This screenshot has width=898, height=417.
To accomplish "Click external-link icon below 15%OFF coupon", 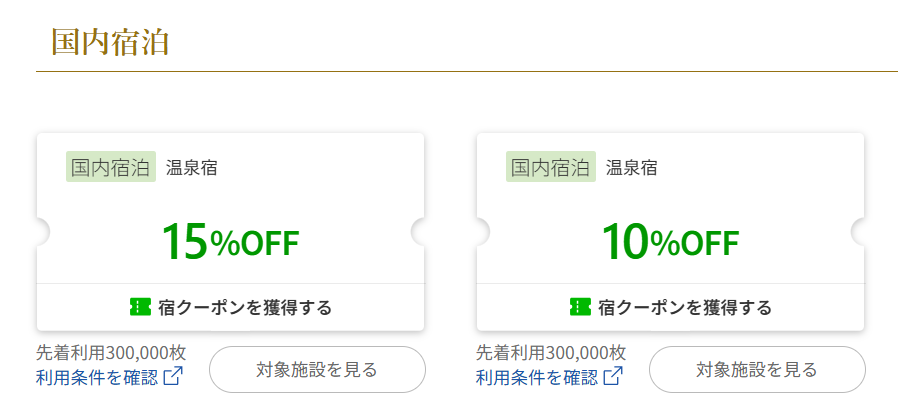I will pyautogui.click(x=174, y=377).
